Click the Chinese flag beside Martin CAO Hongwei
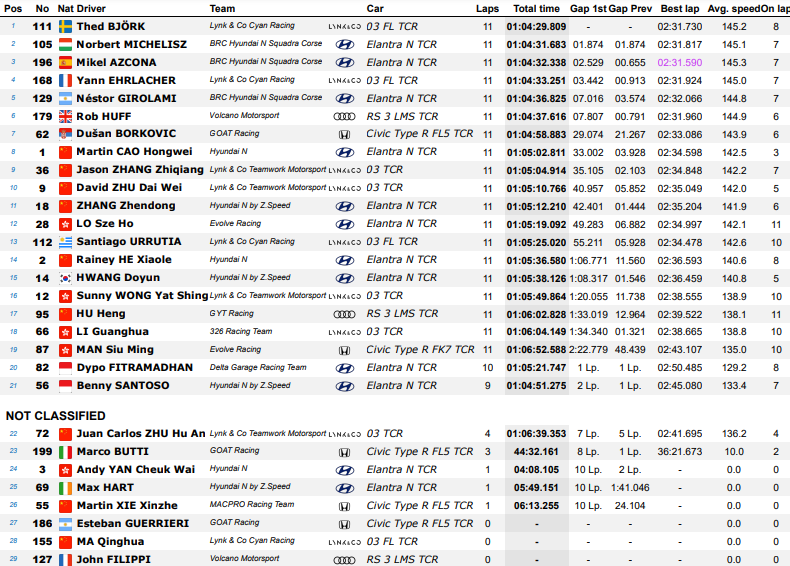 [x=65, y=152]
